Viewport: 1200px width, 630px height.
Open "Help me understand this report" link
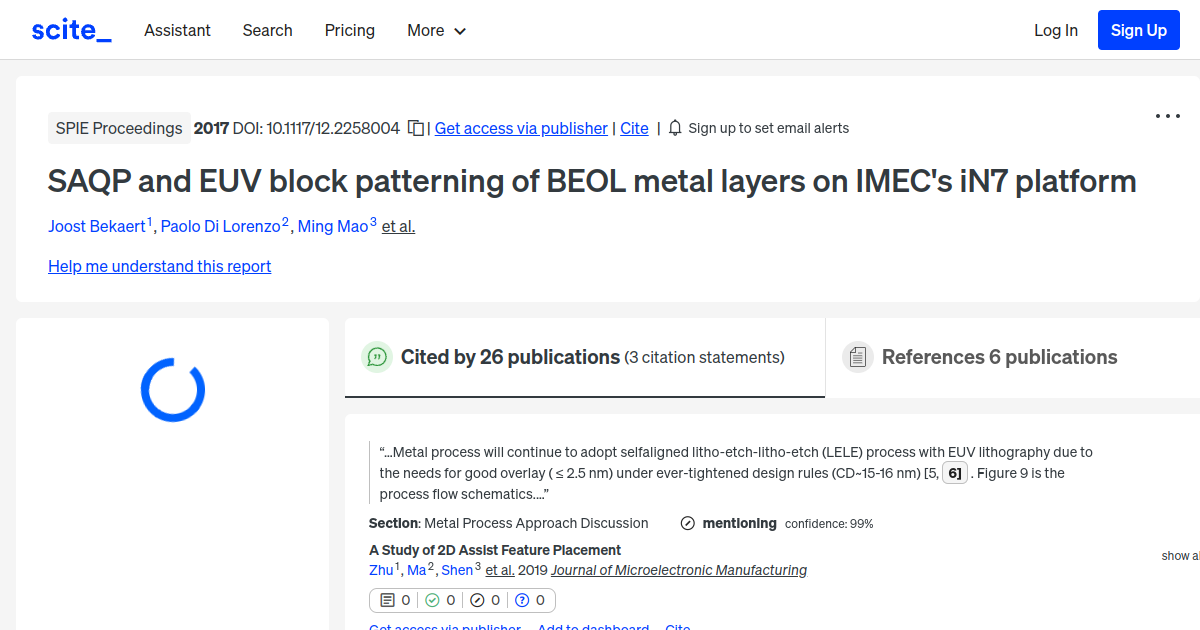(159, 266)
